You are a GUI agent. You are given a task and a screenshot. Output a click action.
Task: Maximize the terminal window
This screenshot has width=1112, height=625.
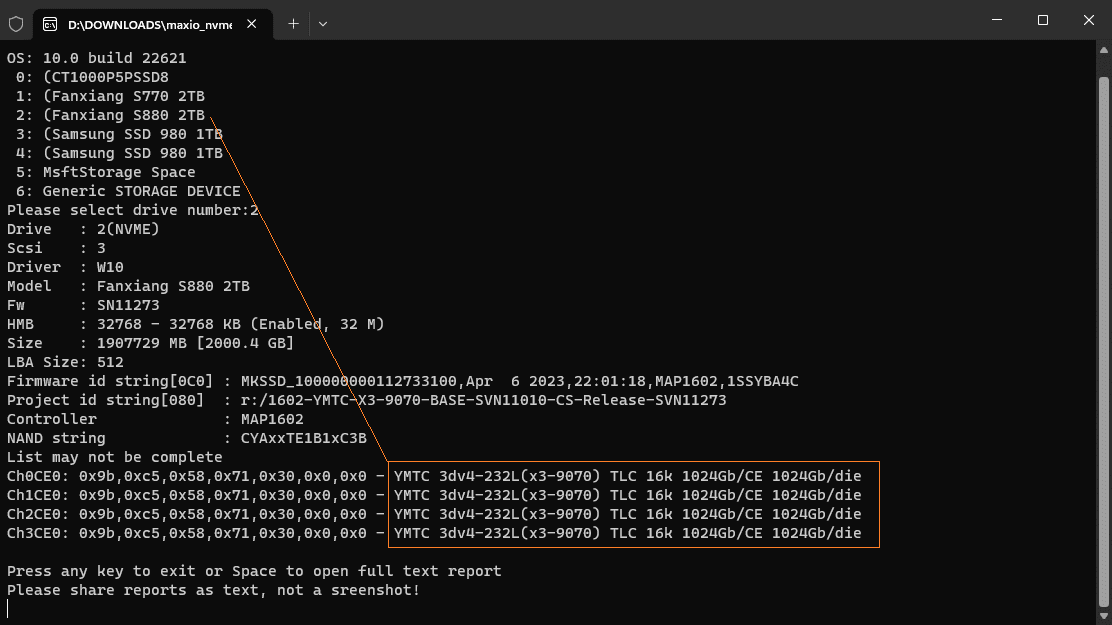click(x=1042, y=20)
